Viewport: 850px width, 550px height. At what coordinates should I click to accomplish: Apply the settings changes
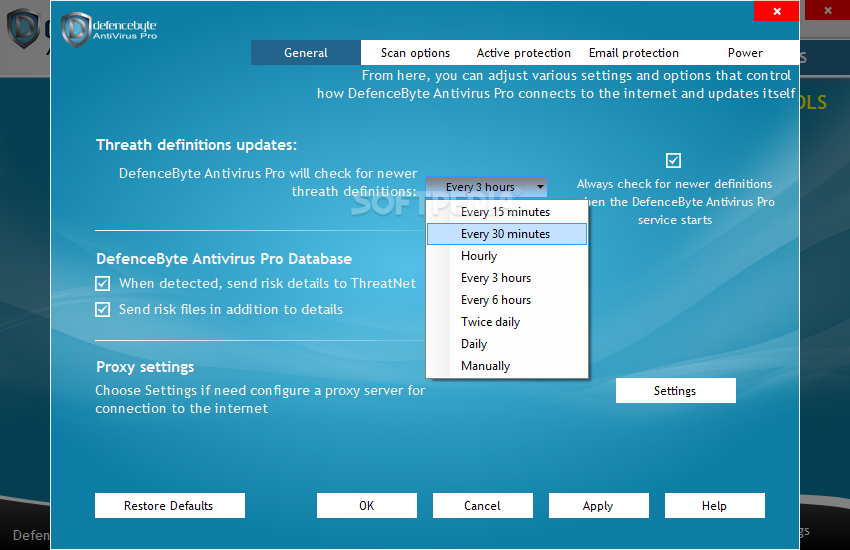598,506
